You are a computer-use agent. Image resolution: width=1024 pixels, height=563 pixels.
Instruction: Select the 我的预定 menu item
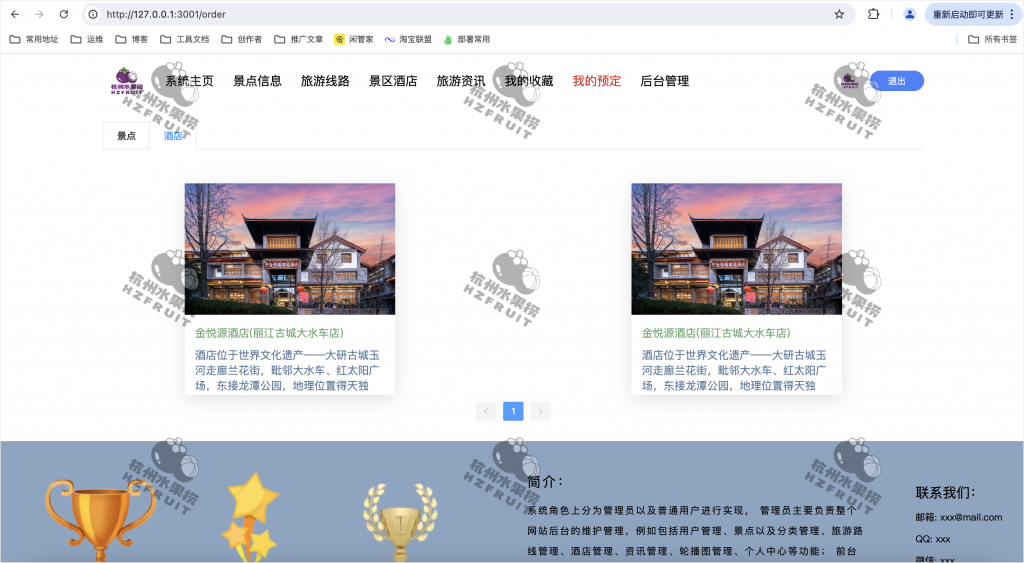pyautogui.click(x=597, y=81)
